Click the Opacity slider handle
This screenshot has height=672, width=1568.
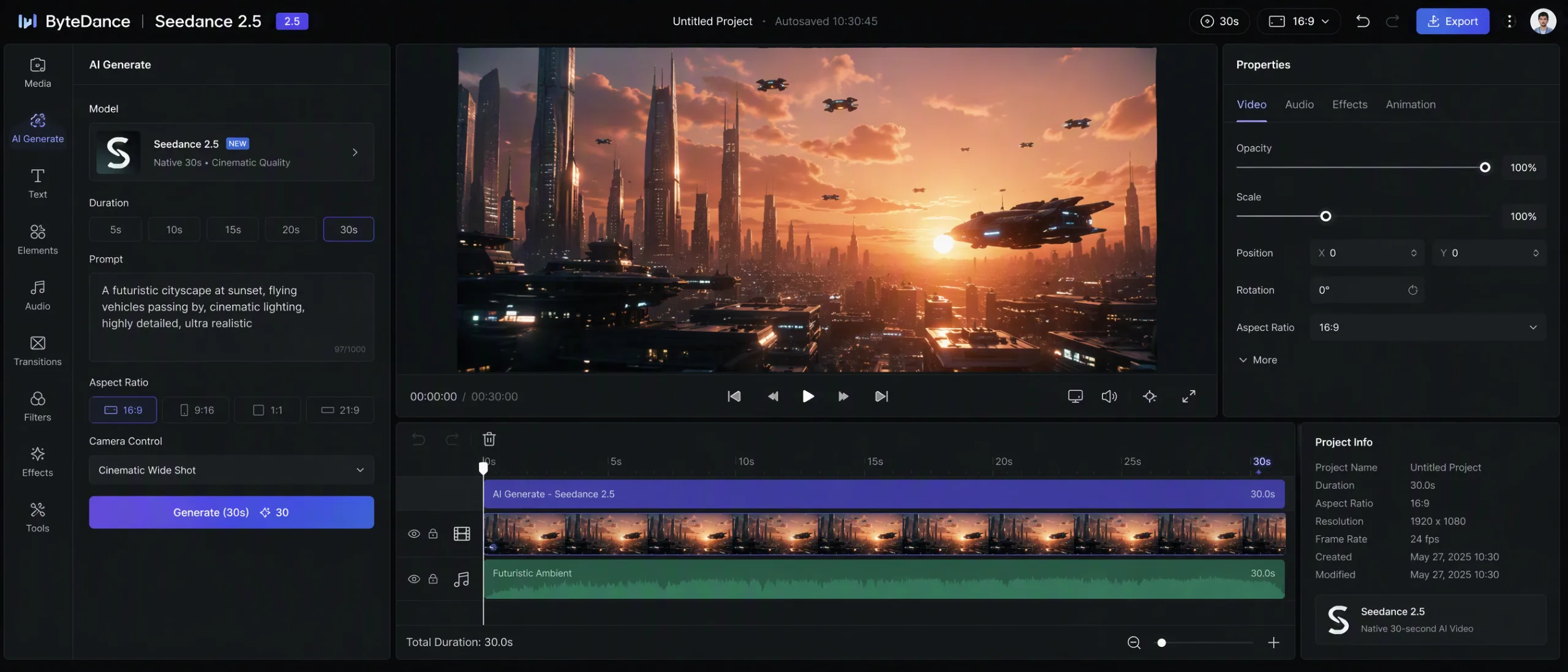[x=1485, y=167]
